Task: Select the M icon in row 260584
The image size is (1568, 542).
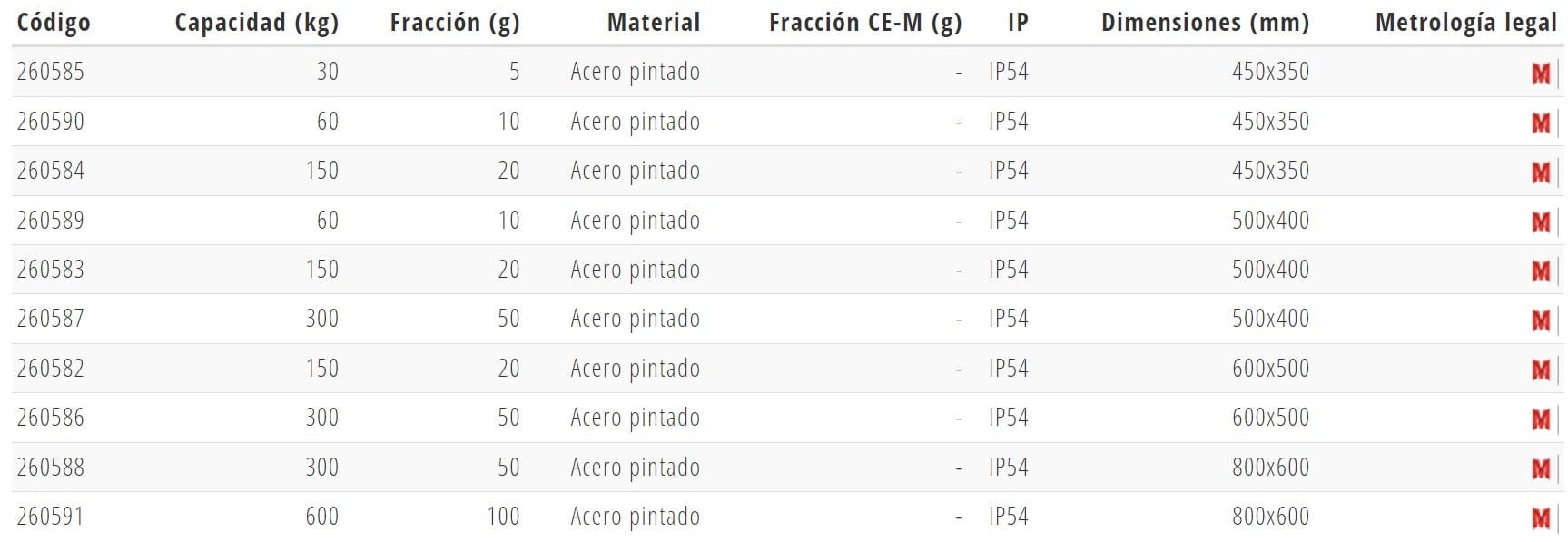Action: tap(1541, 172)
